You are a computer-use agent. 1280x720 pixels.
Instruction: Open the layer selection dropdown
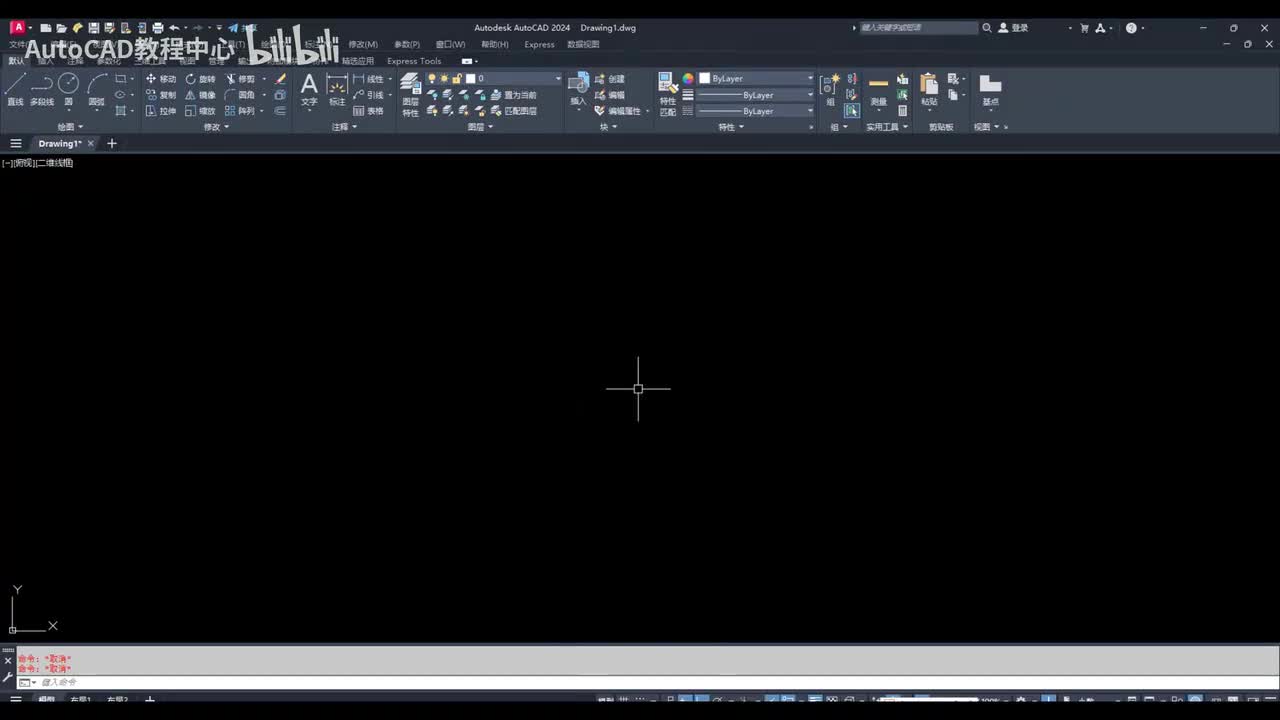tap(513, 79)
